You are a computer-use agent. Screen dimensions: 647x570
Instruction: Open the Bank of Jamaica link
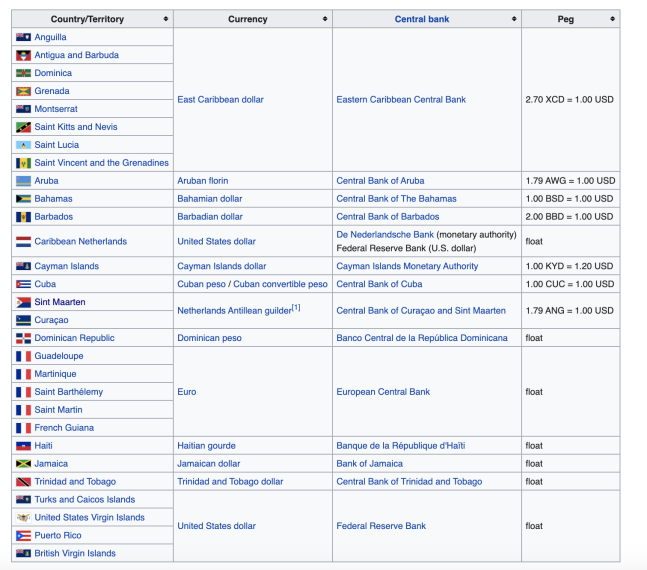369,464
